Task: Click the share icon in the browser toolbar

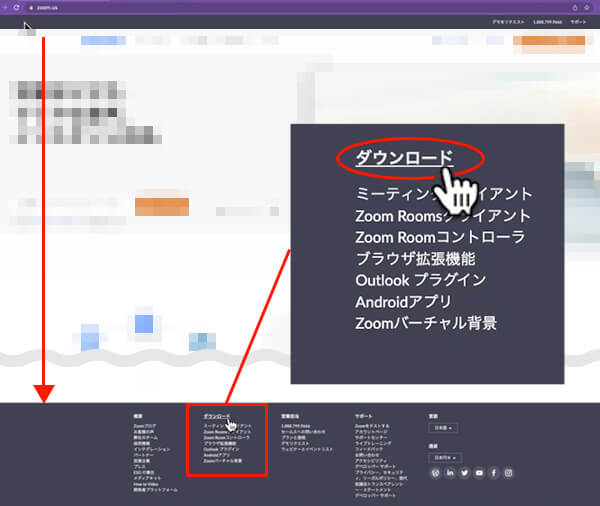Action: (x=575, y=8)
